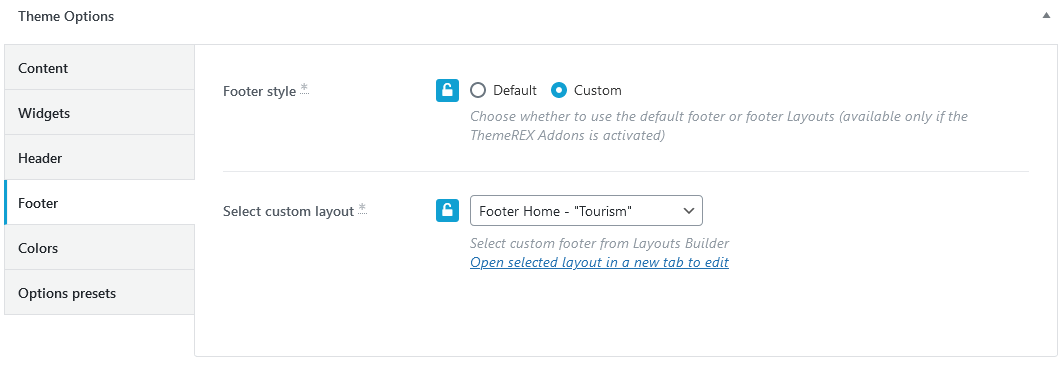Viewport: 1064px width, 367px height.
Task: Open the Footer Home - "Tourism" dropdown
Action: pos(586,211)
